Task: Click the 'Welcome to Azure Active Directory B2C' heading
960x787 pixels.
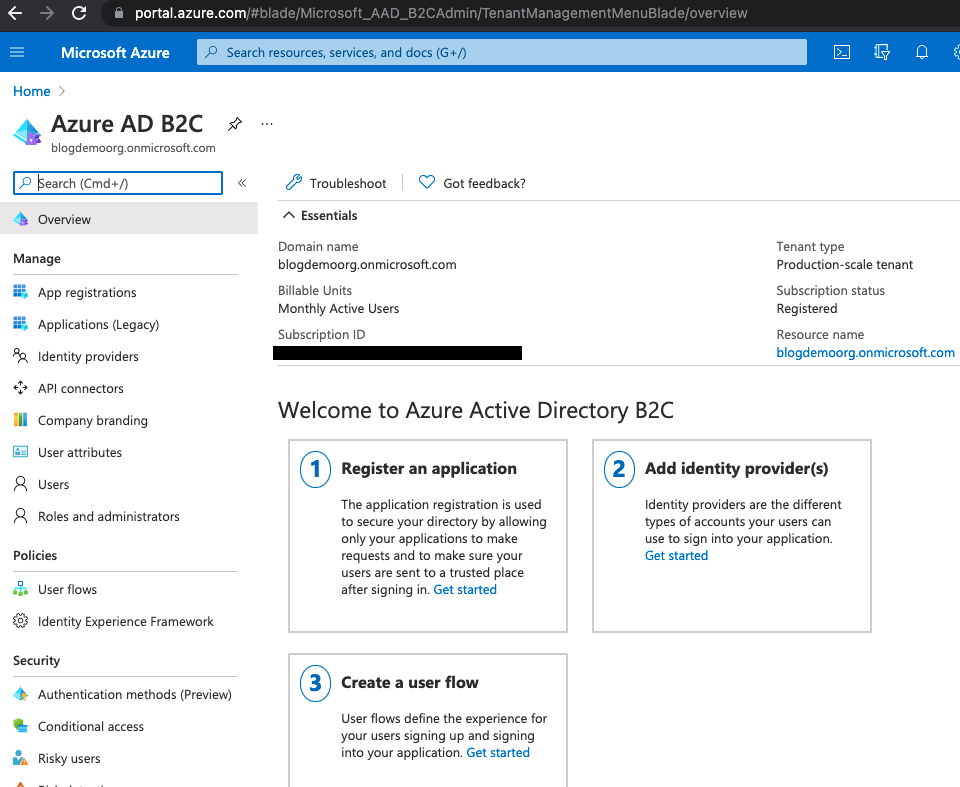Action: click(476, 410)
